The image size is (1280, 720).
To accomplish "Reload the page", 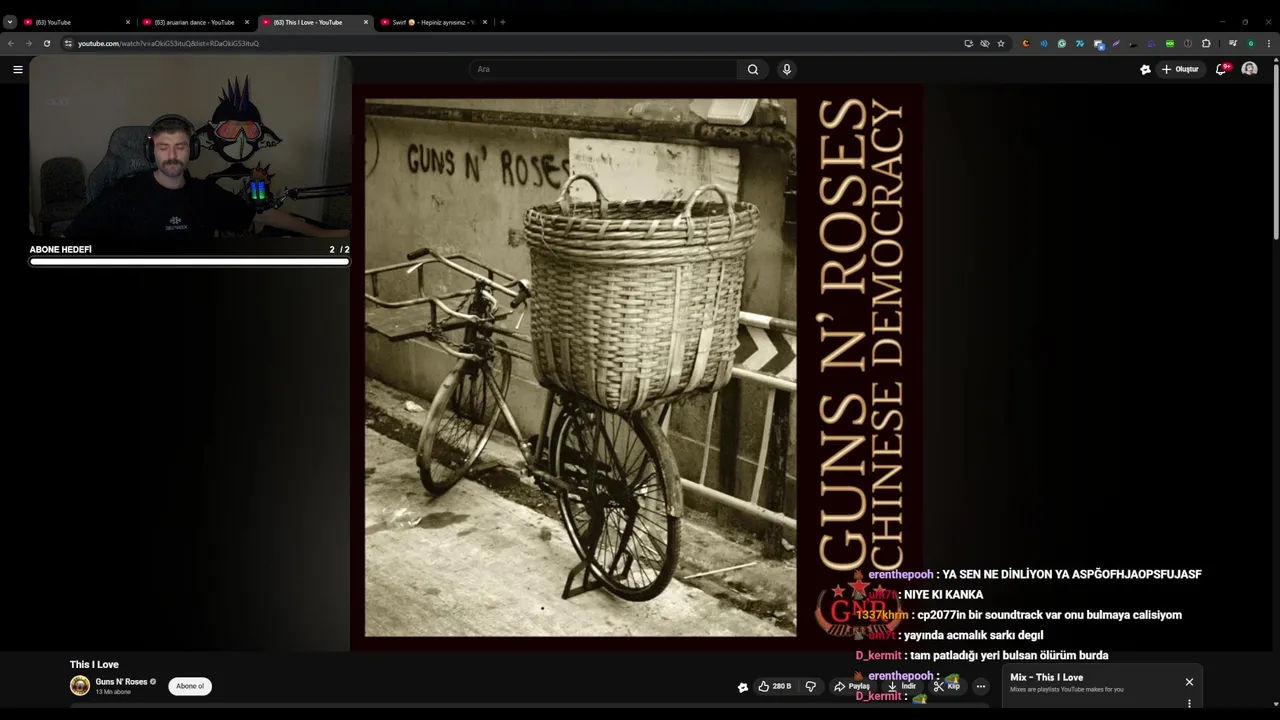I will pos(46,43).
